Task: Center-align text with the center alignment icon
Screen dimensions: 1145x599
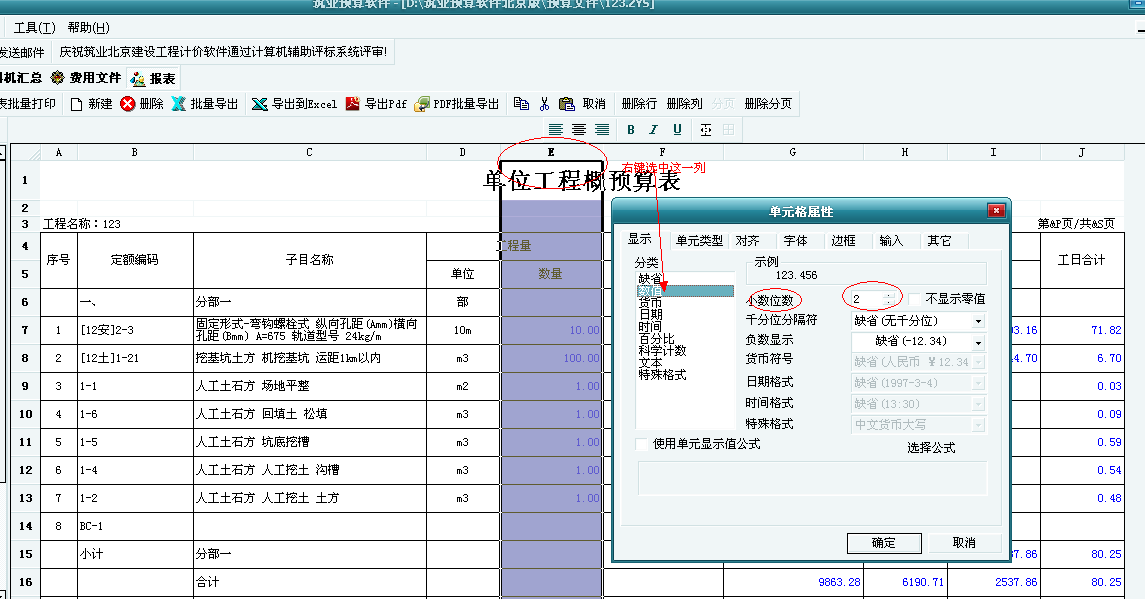Action: [579, 130]
